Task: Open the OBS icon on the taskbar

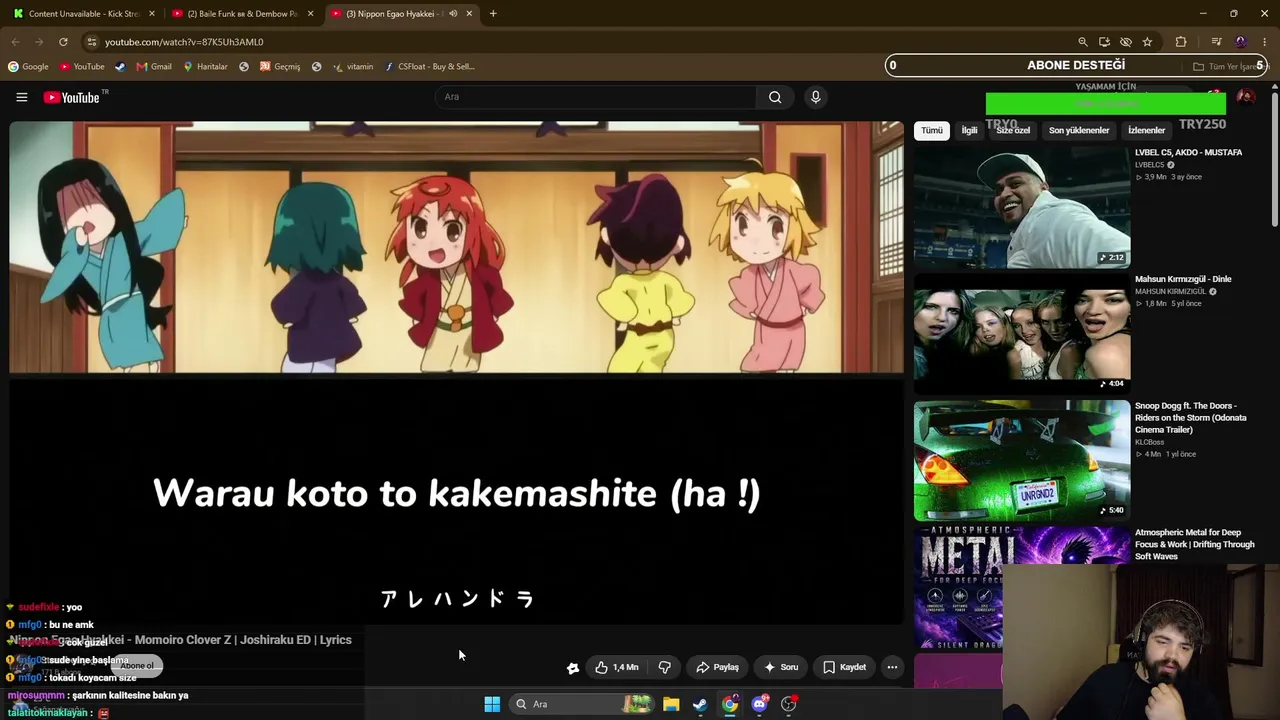Action: pos(789,704)
